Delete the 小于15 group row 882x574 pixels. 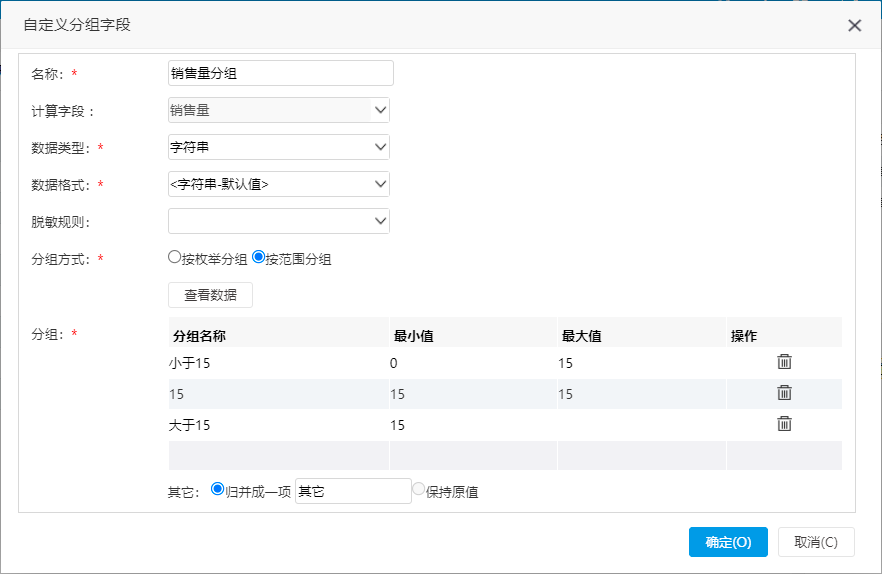(784, 362)
